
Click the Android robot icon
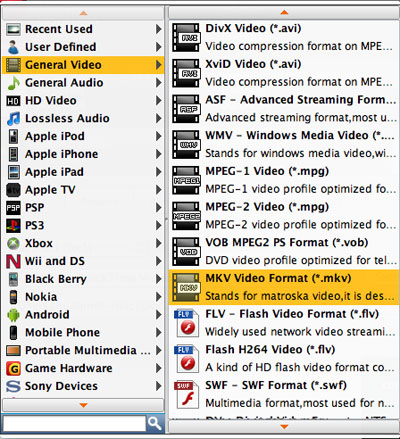[13, 315]
